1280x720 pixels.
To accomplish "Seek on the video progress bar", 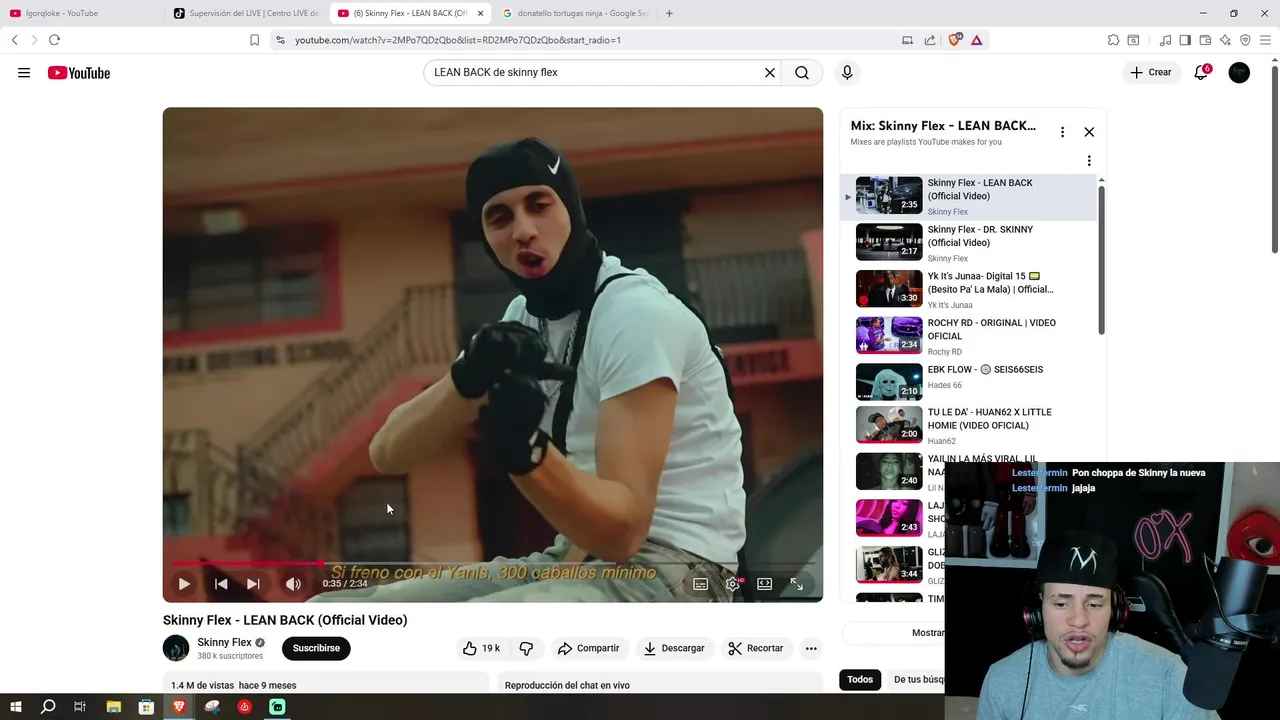I will tap(493, 564).
